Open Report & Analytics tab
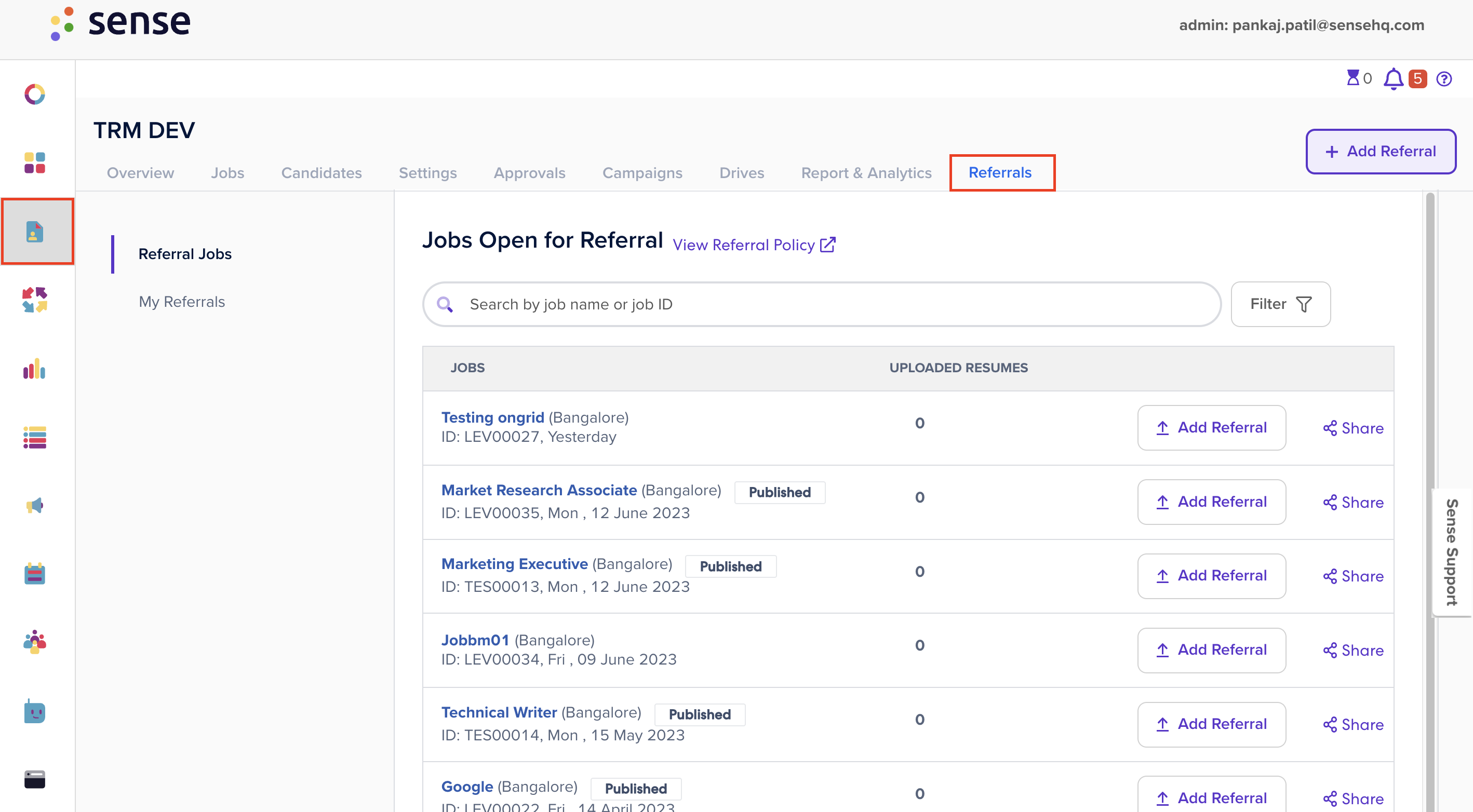 point(866,172)
